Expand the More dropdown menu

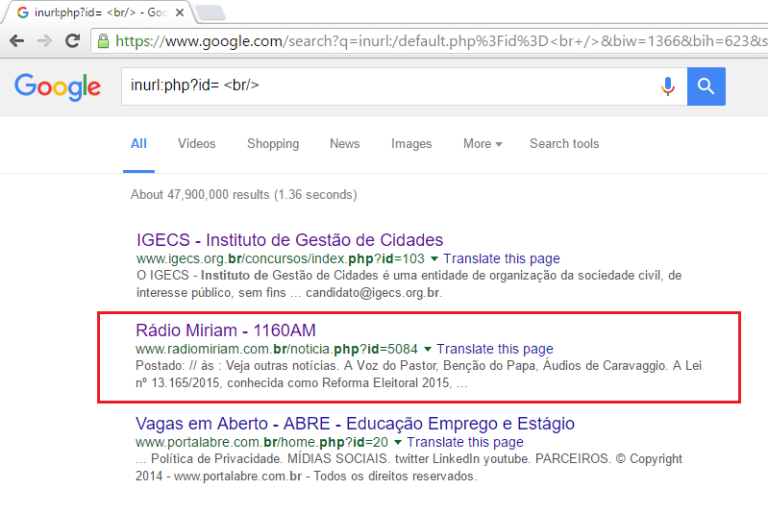(482, 144)
